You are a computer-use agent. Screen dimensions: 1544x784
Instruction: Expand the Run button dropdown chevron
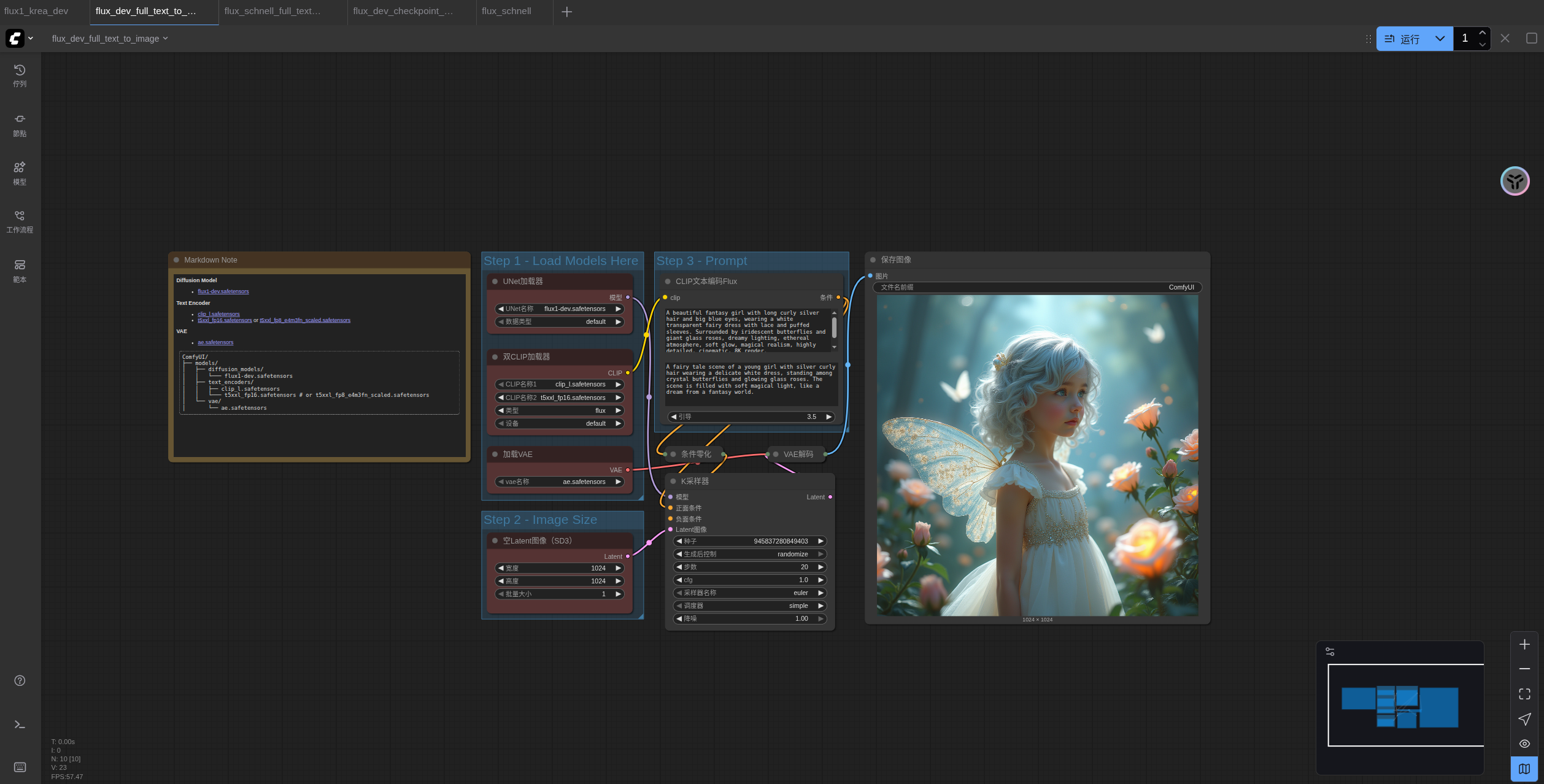coord(1440,39)
